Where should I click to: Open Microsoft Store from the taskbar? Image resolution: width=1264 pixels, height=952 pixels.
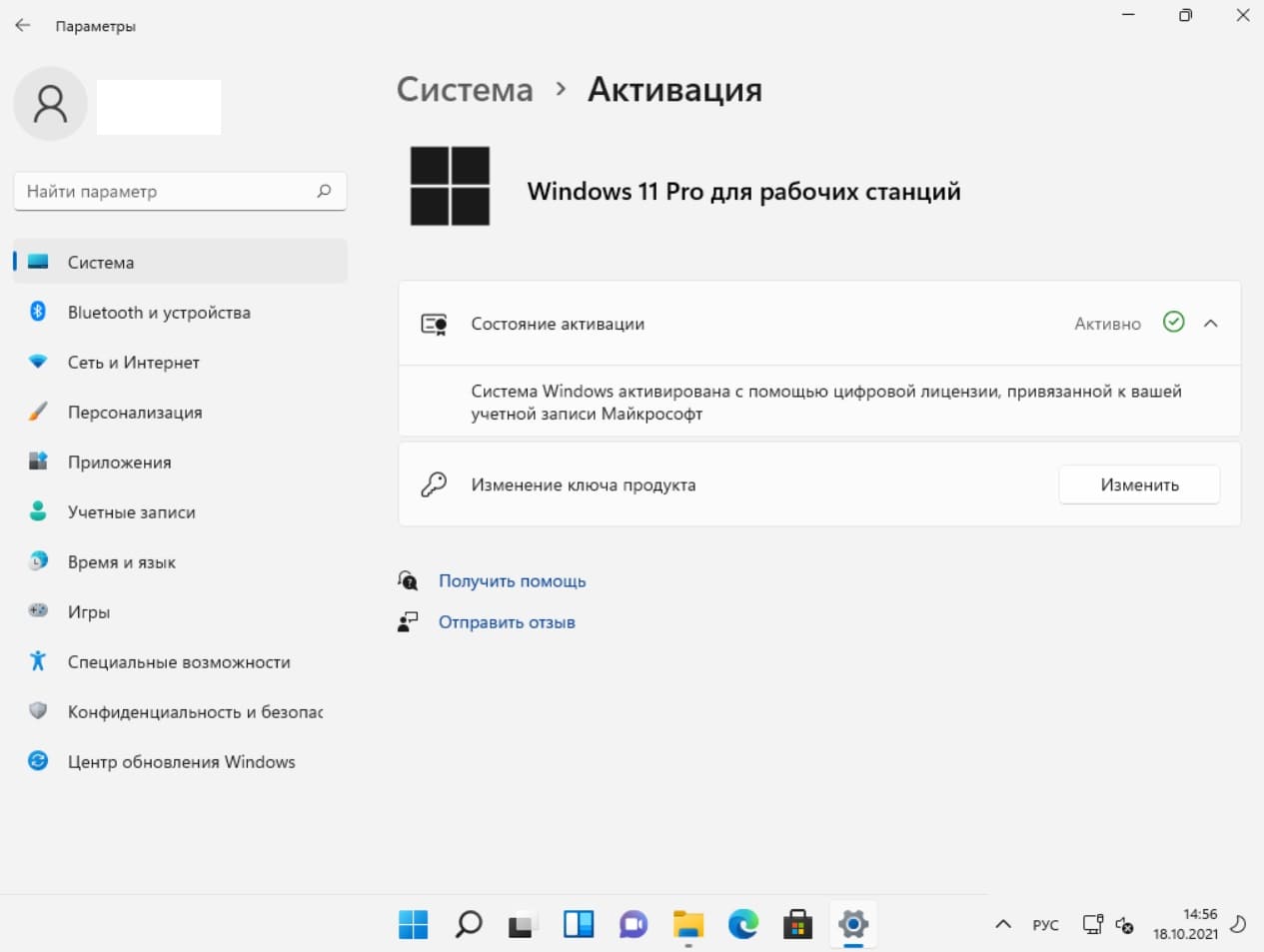pos(797,924)
